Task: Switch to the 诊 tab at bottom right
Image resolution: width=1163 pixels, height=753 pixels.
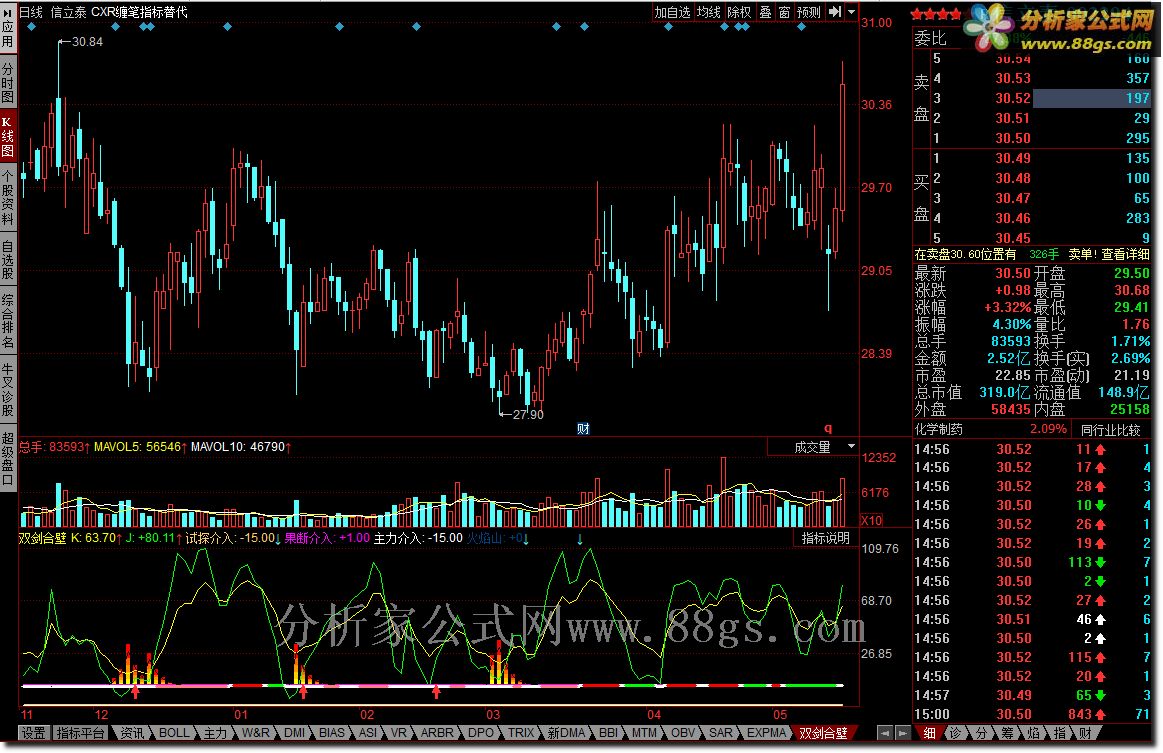Action: click(955, 733)
